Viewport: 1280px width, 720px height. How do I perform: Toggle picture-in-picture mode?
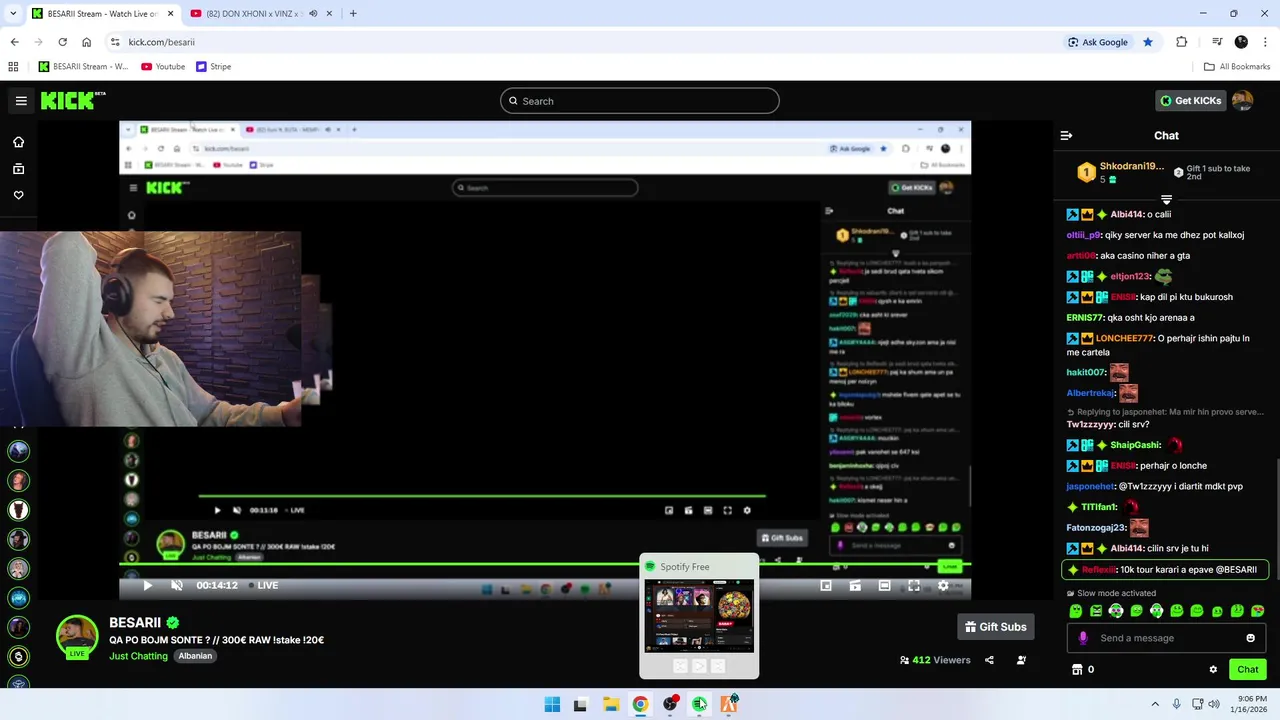tap(826, 586)
